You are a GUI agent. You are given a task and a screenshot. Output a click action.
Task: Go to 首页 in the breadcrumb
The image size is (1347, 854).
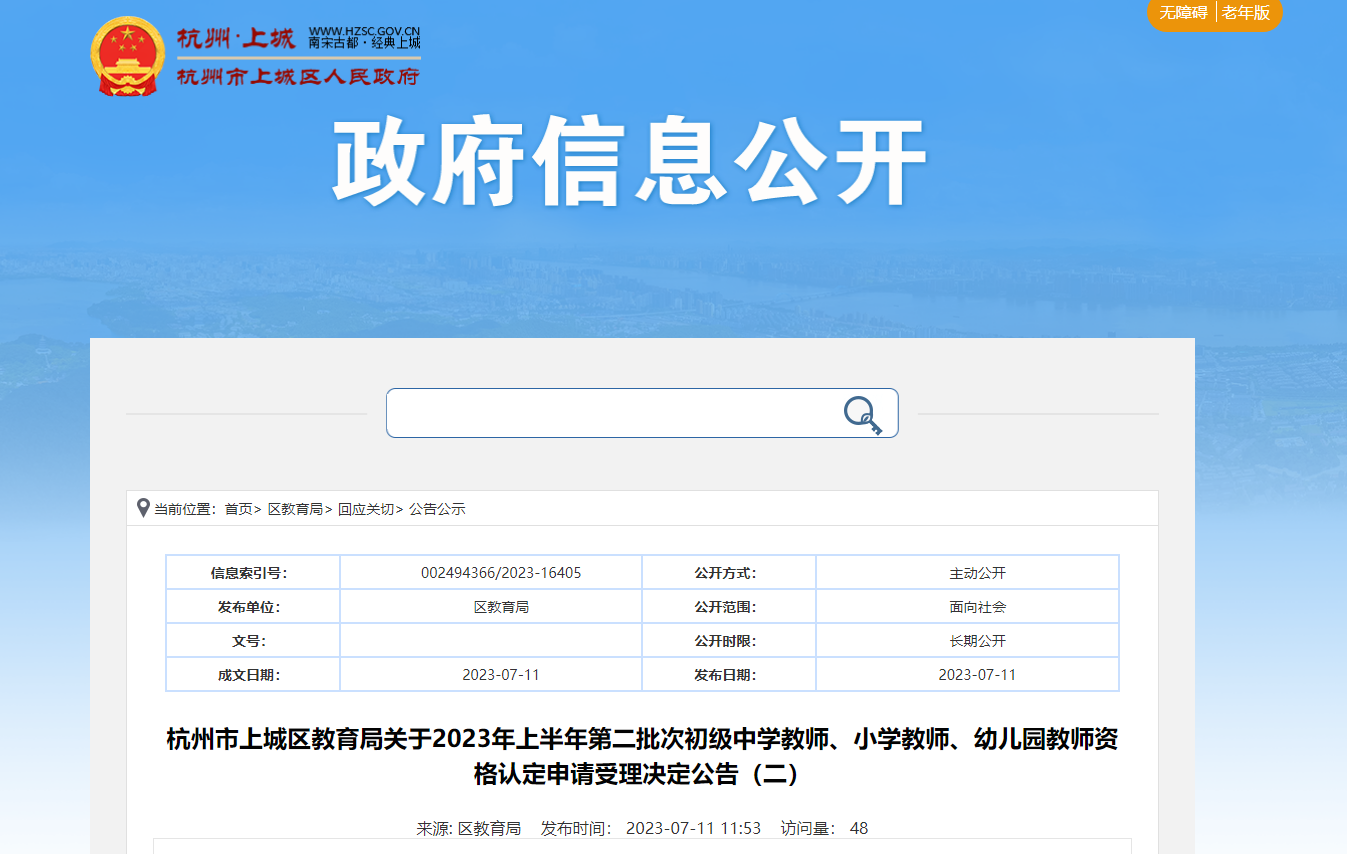[x=238, y=509]
